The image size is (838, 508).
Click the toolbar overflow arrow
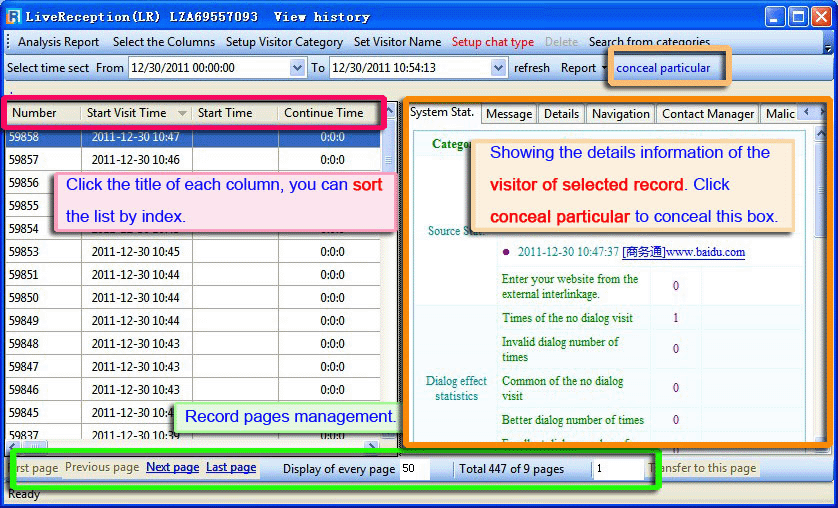(828, 48)
